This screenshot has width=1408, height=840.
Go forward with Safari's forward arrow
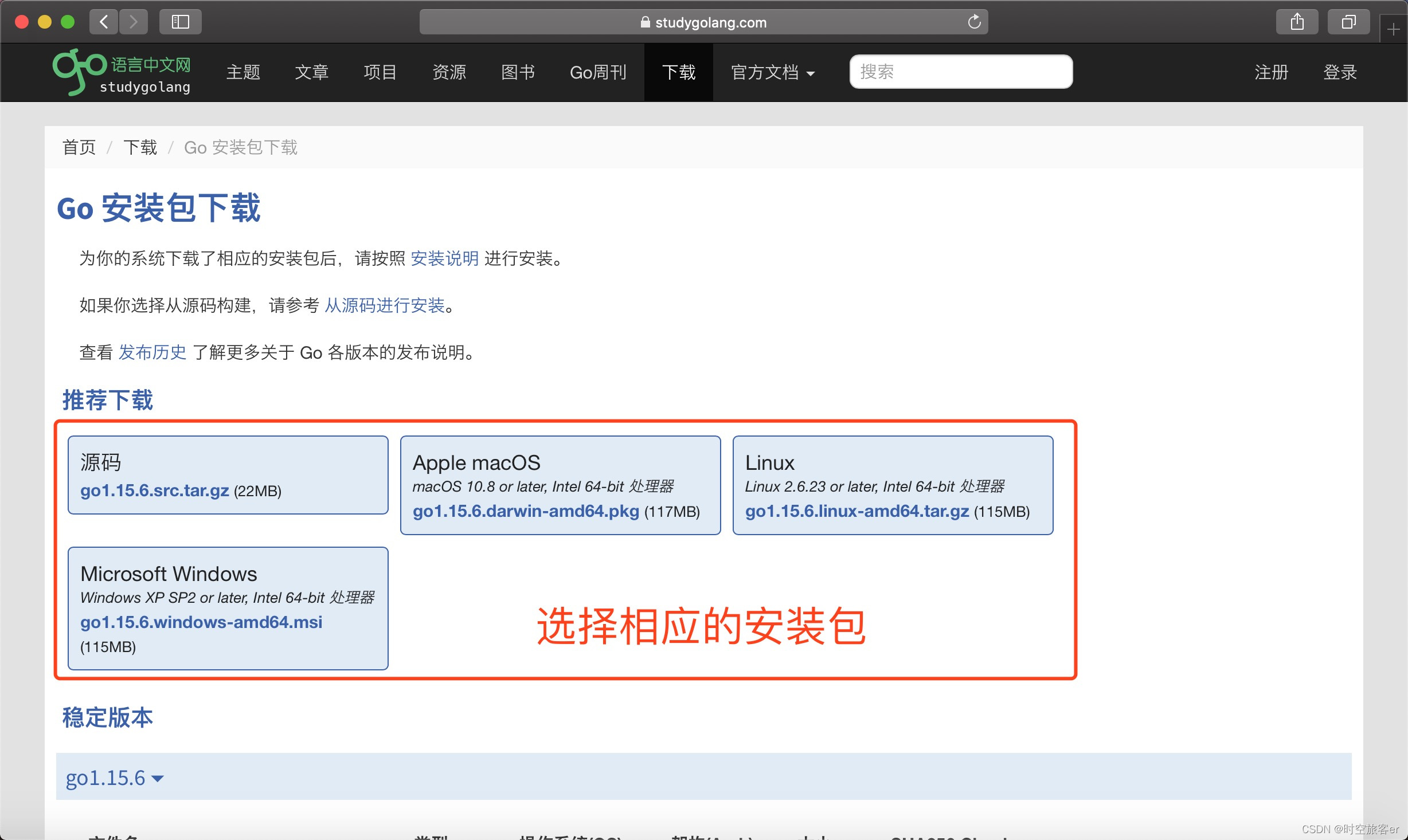click(x=134, y=22)
